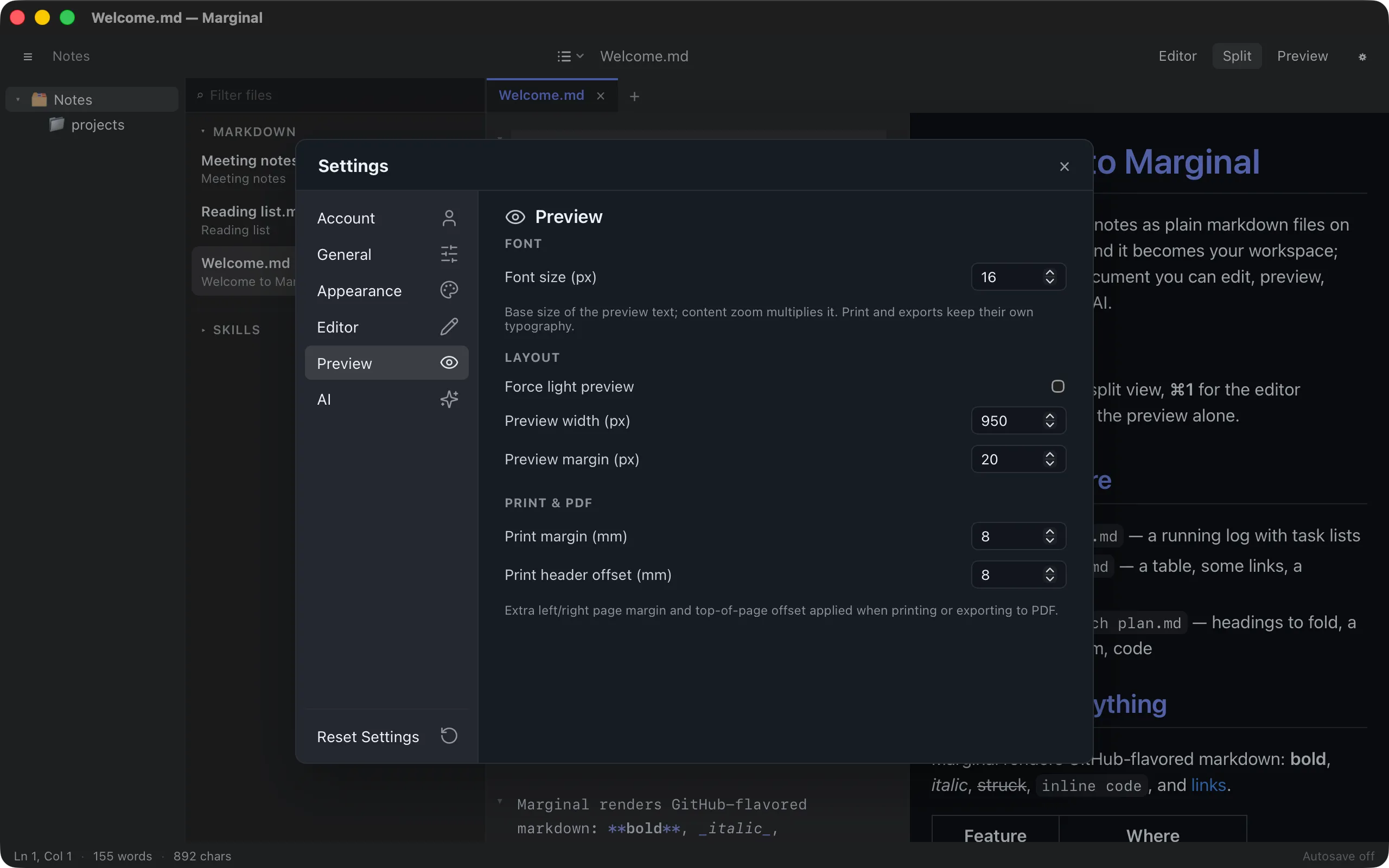The image size is (1389, 868).
Task: Open the dropdown chevron beside the outline icon
Action: coord(579,56)
